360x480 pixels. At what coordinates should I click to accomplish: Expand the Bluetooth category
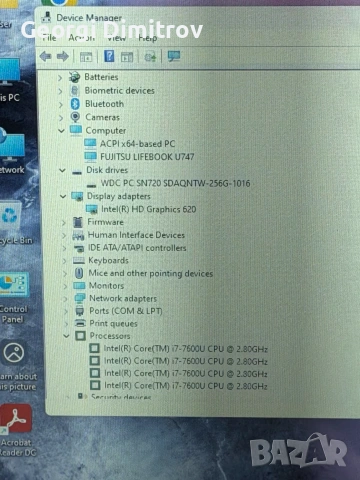point(61,104)
